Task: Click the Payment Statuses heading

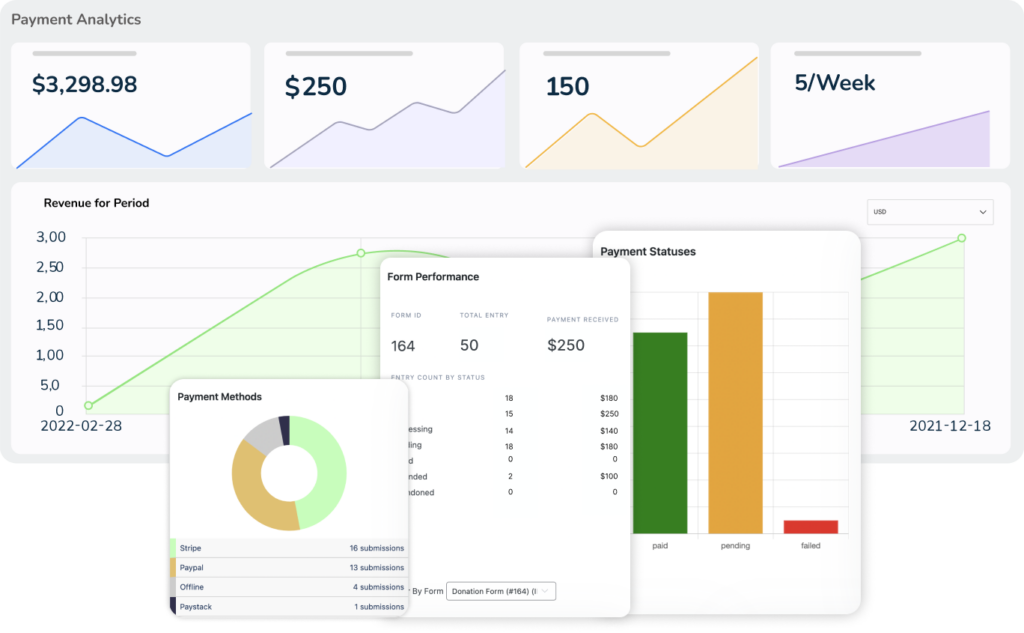Action: (648, 252)
